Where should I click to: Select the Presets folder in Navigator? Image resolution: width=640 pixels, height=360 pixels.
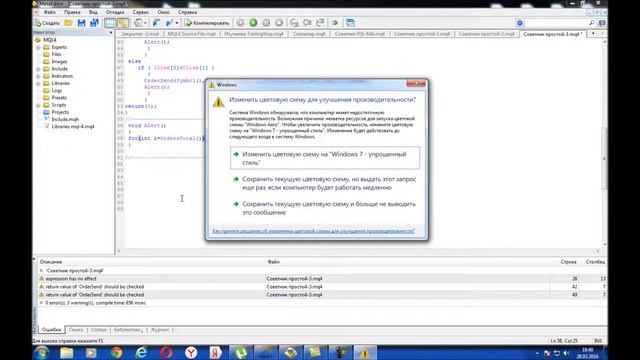pos(59,98)
